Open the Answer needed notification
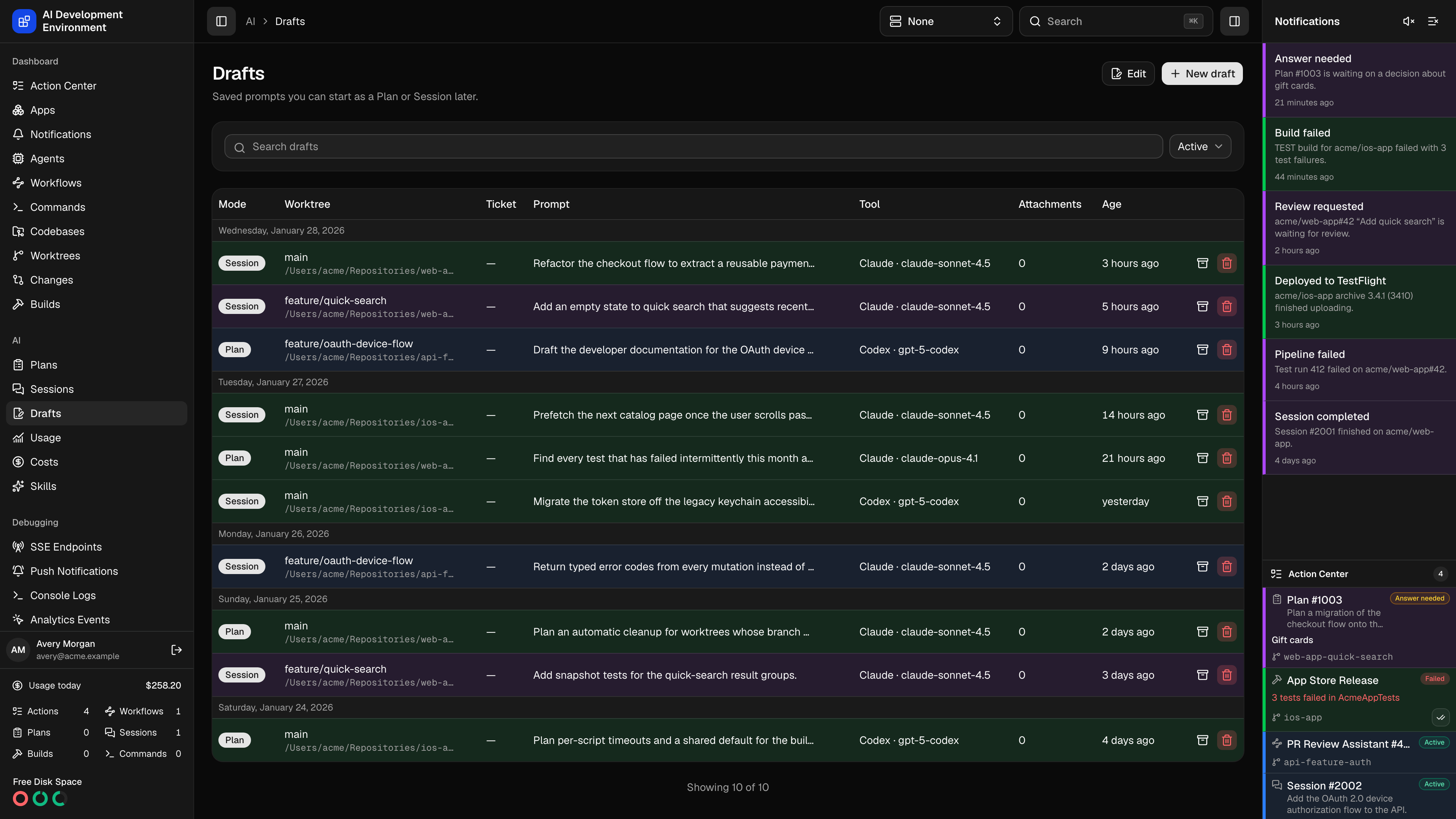This screenshot has width=1456, height=819. point(1359,80)
